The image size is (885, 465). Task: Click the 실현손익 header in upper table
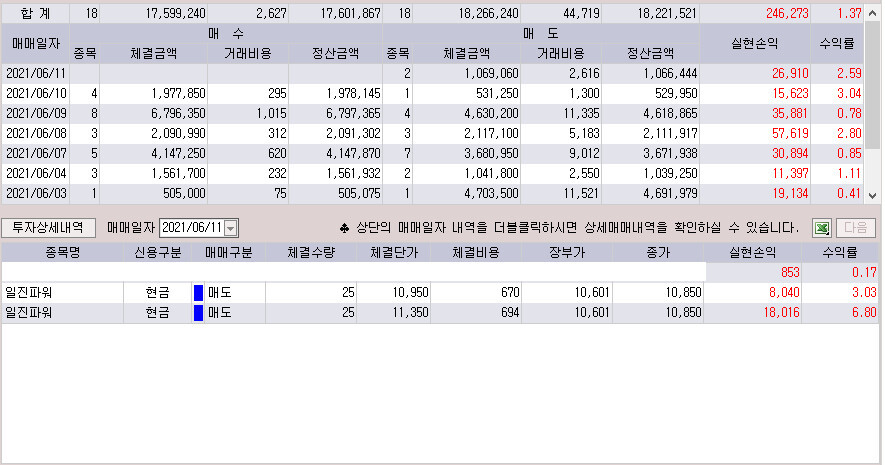(755, 43)
